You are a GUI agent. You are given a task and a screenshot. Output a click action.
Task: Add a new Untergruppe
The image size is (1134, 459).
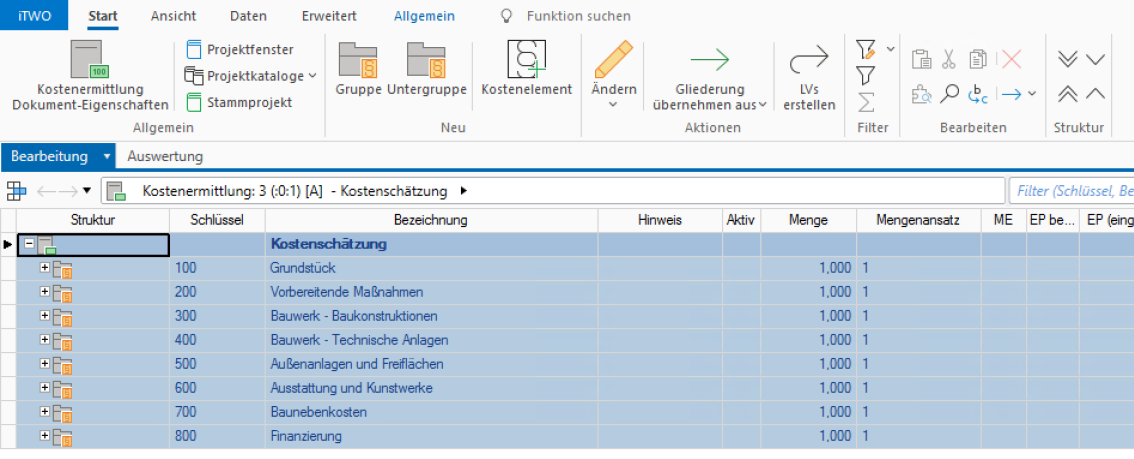coord(426,70)
